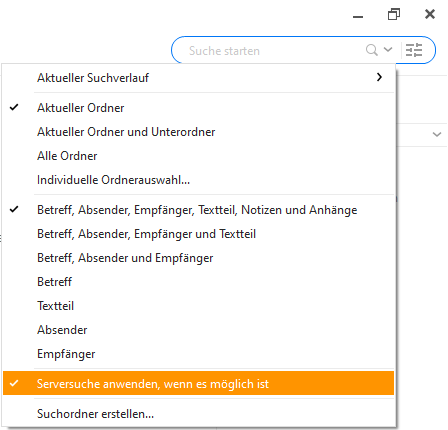Select the checked Aktueller Ordner option
Viewport: 448px width, 430px height.
[x=198, y=108]
